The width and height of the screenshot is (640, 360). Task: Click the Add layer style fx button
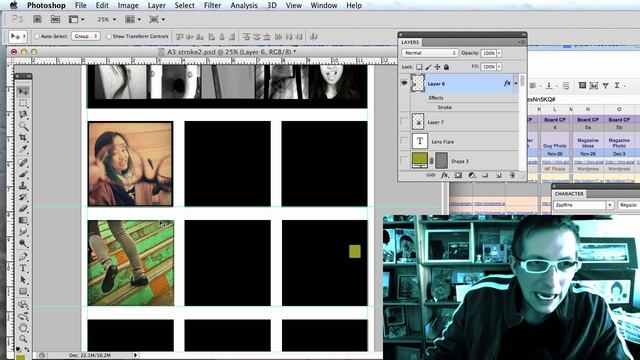[x=444, y=175]
